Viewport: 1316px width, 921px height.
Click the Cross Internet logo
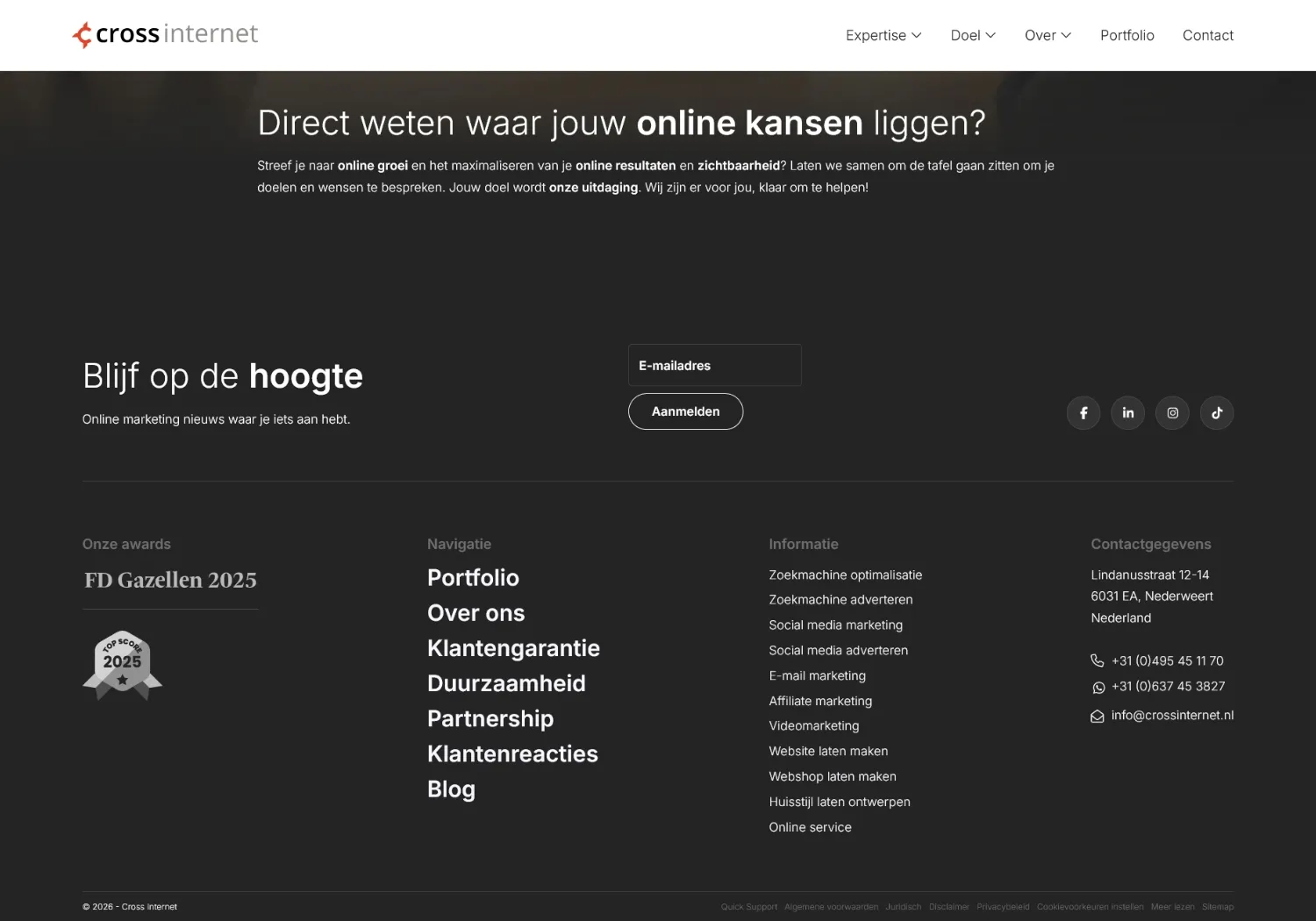(x=164, y=34)
